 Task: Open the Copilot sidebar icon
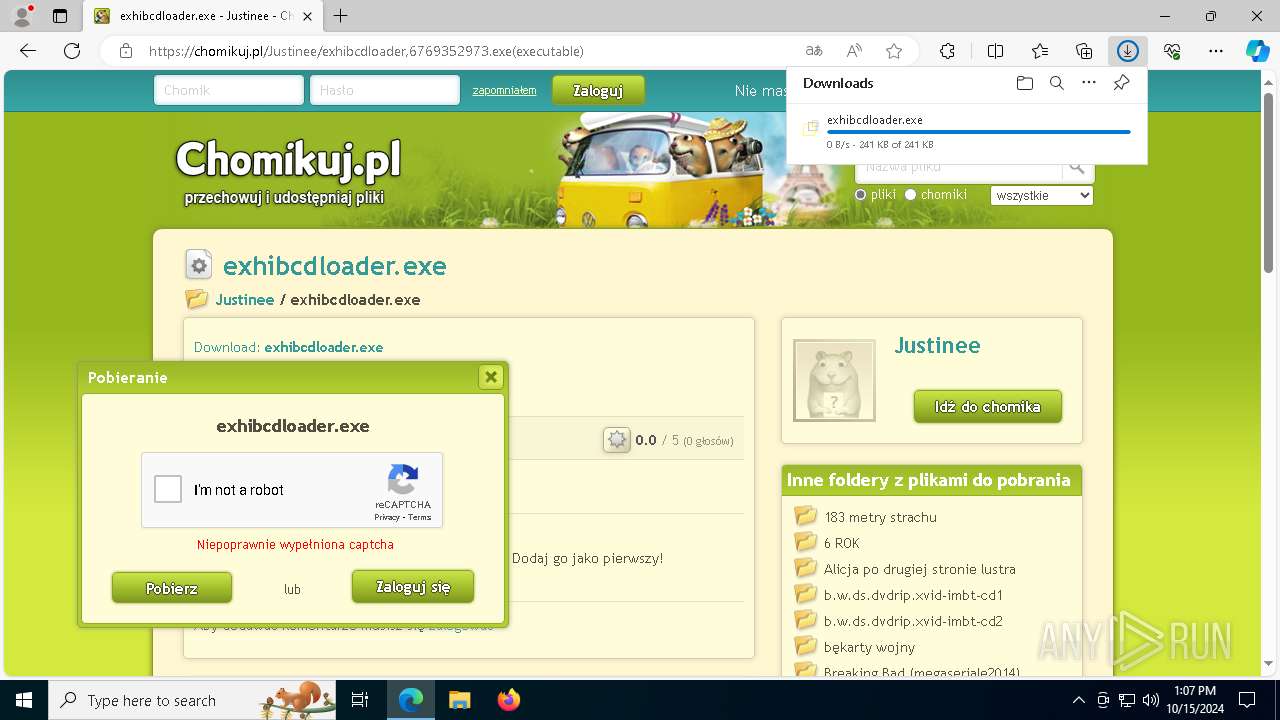(x=1257, y=51)
